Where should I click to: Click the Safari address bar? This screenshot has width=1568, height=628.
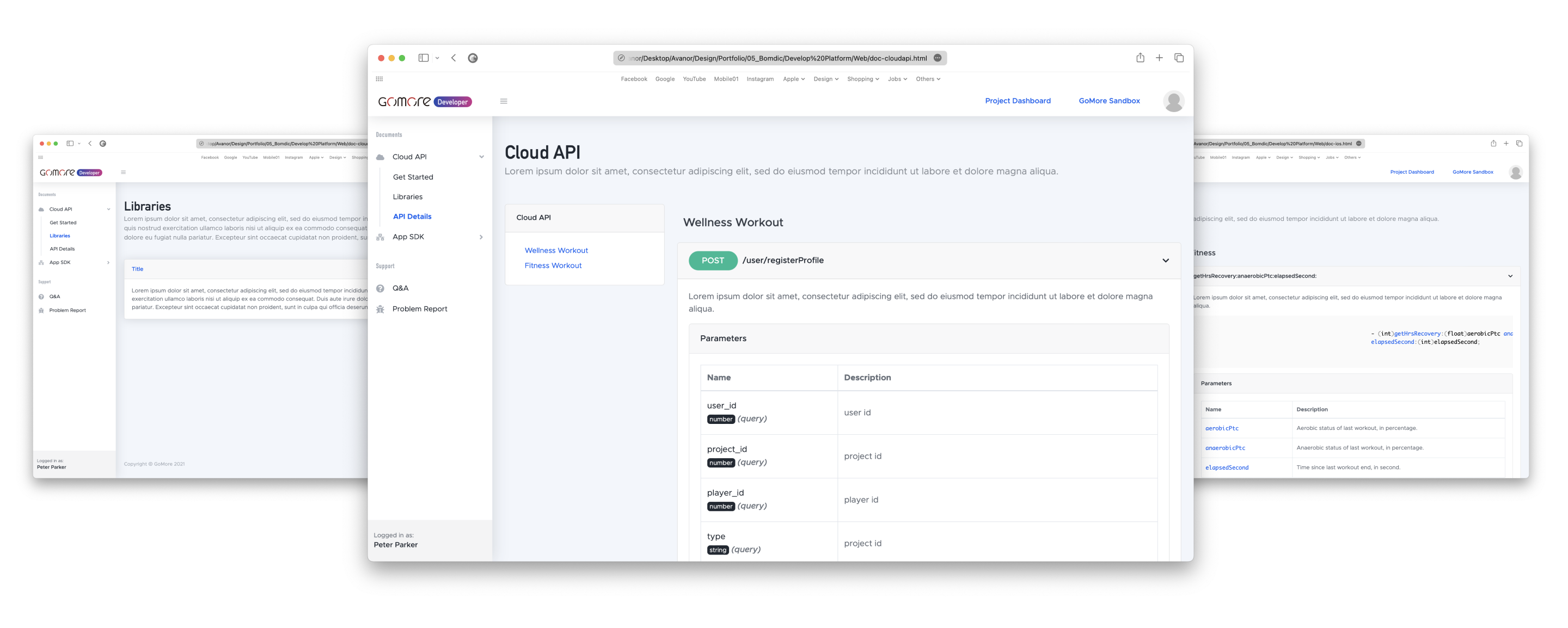tap(778, 58)
